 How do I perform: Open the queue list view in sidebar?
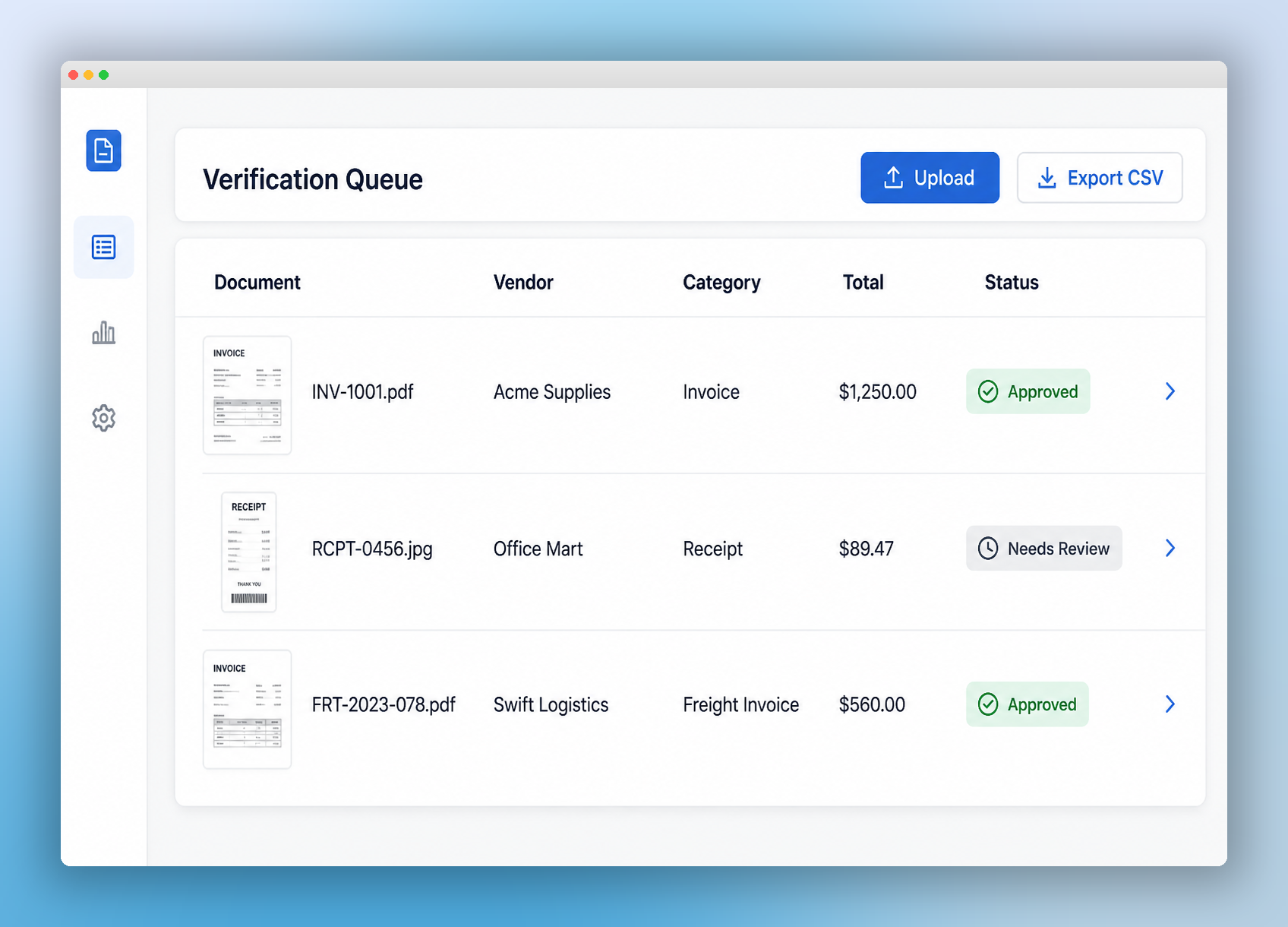(103, 247)
